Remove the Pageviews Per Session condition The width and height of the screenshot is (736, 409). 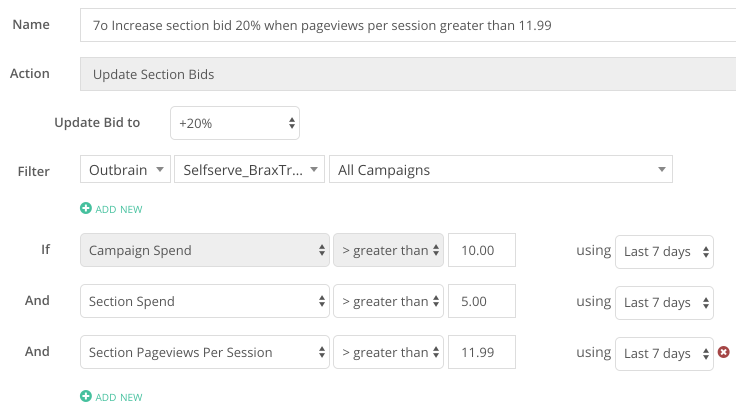(x=724, y=352)
